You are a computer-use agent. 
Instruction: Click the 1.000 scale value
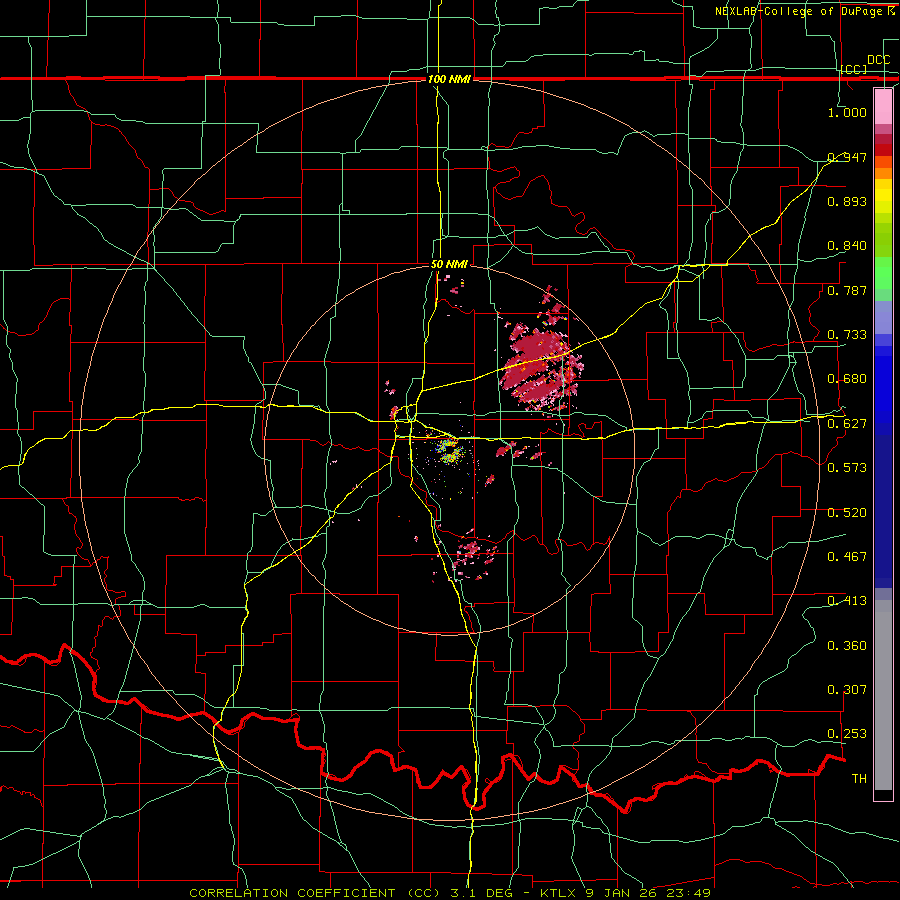point(847,112)
